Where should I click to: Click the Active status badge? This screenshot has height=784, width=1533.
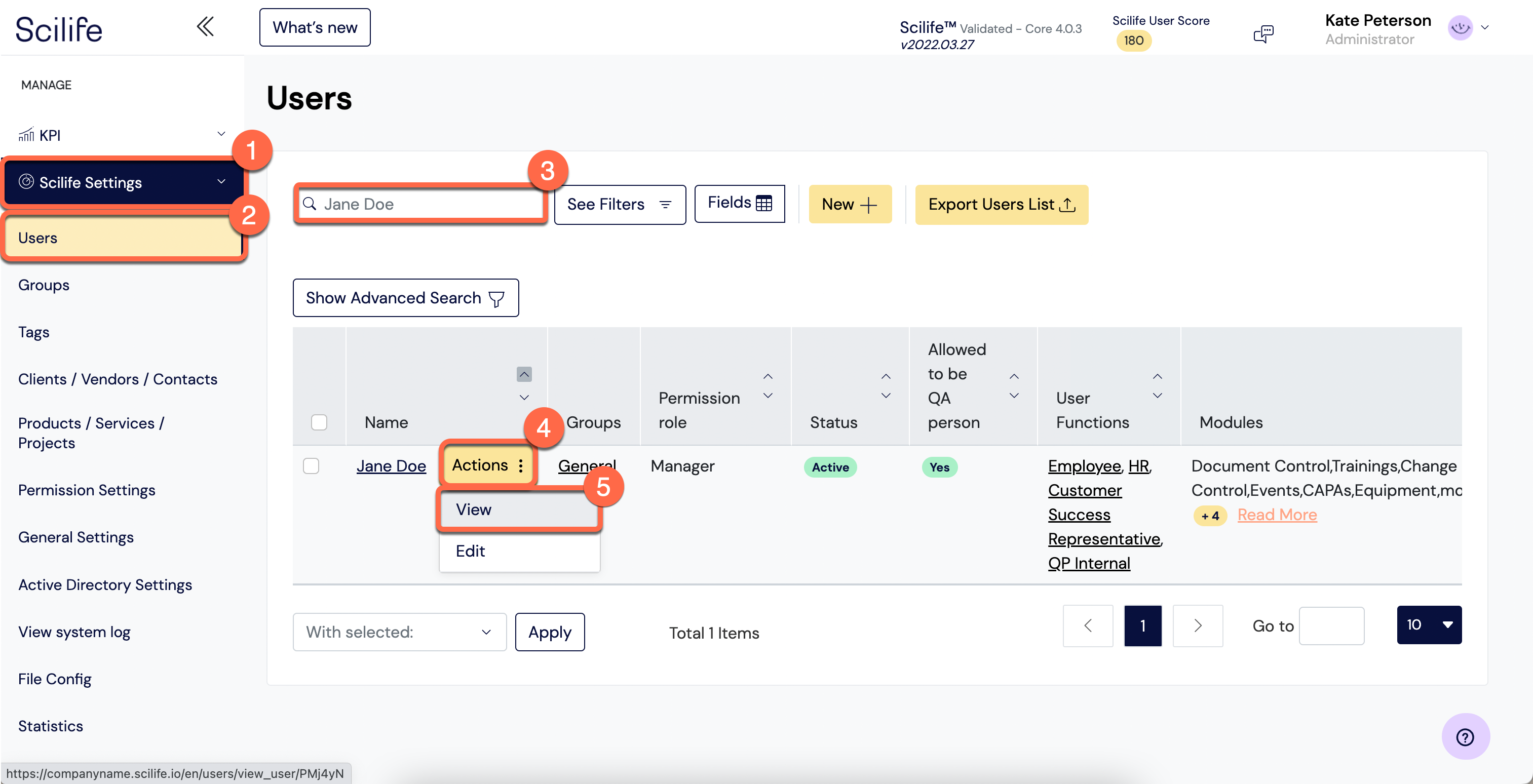(830, 467)
